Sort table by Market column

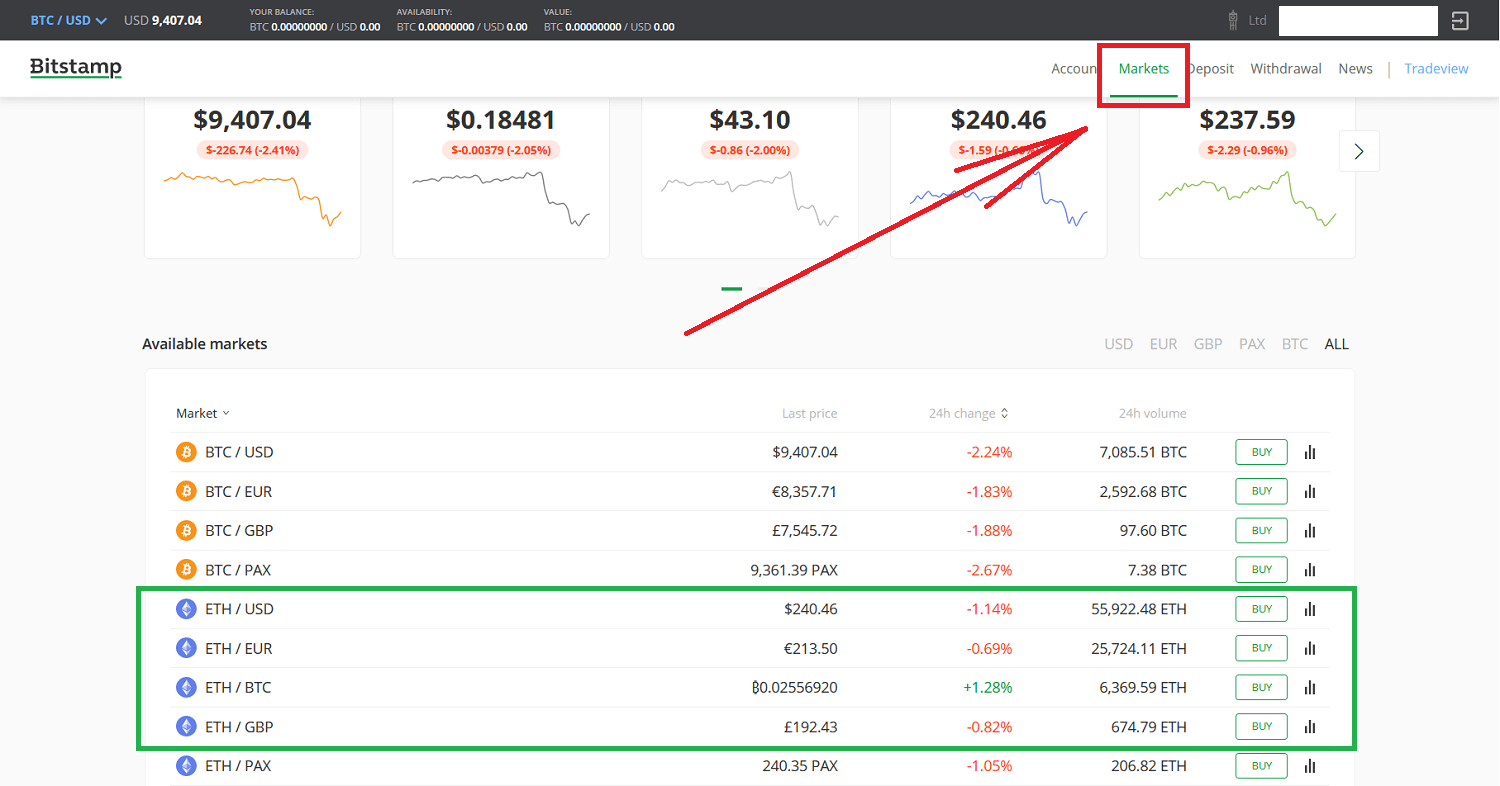point(203,413)
